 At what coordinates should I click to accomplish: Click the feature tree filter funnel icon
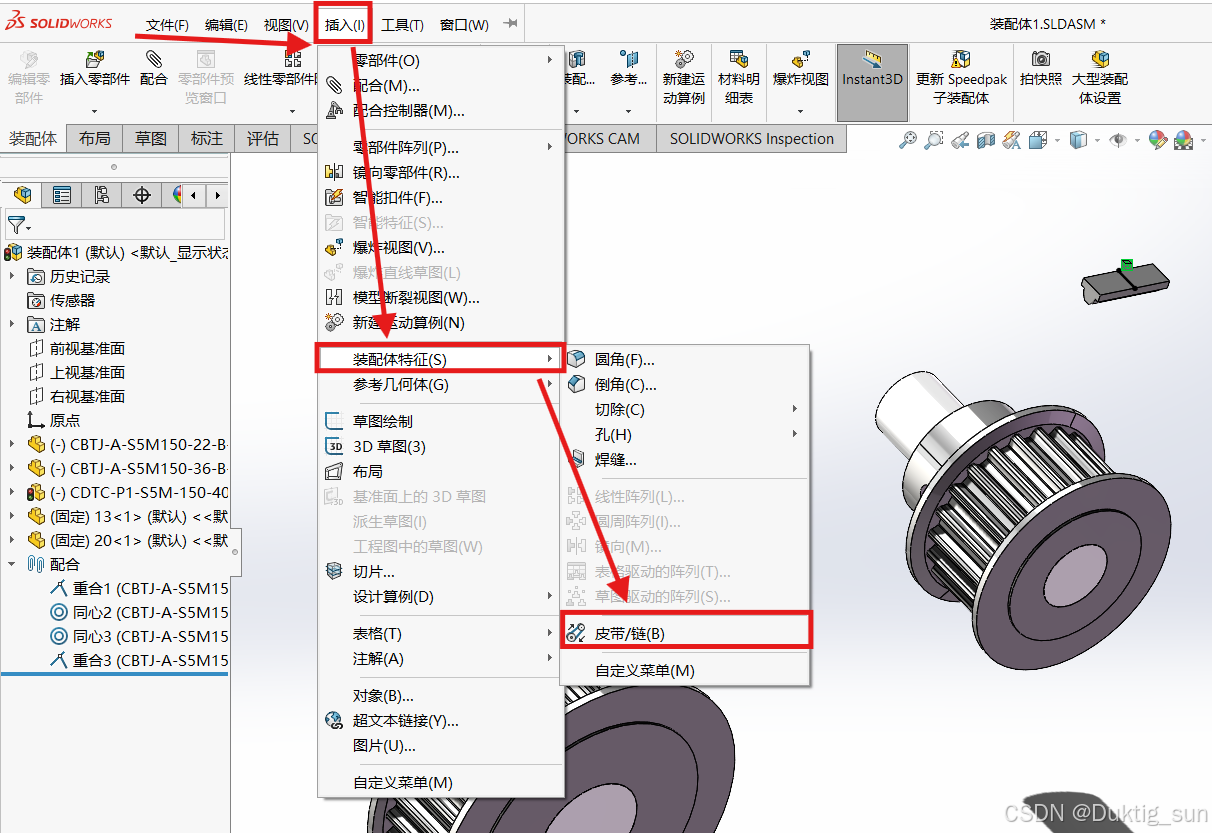point(16,225)
